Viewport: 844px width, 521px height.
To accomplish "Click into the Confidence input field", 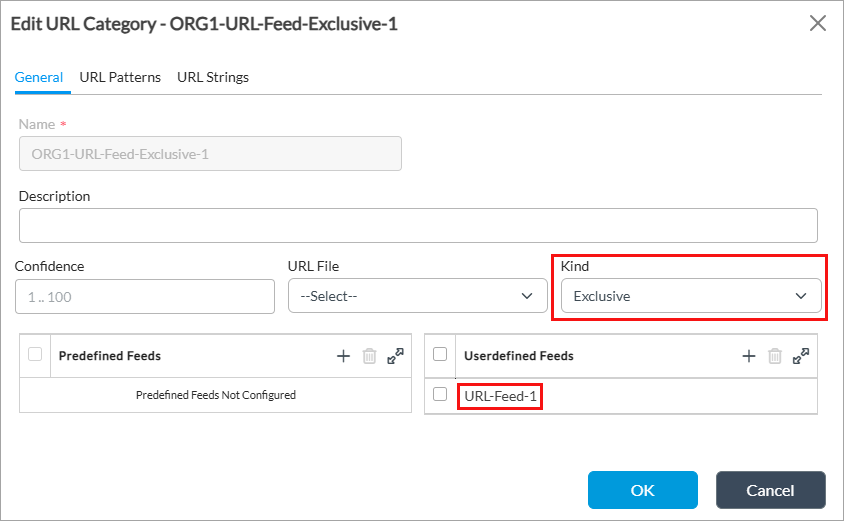I will (x=145, y=296).
